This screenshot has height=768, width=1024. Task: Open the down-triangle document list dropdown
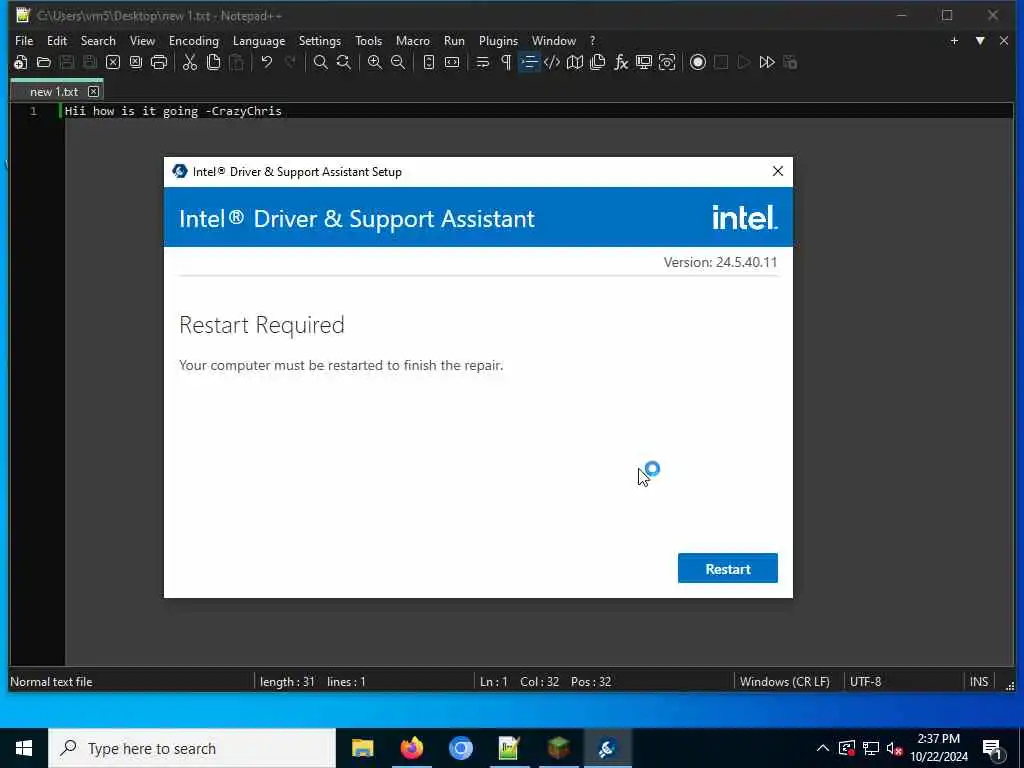(x=980, y=40)
